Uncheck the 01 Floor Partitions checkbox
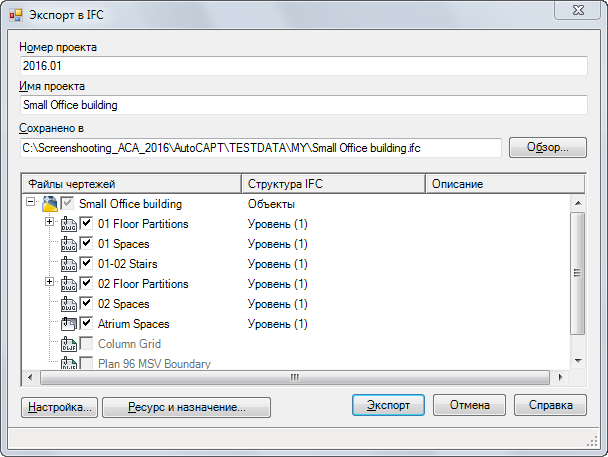608x457 pixels. click(86, 224)
